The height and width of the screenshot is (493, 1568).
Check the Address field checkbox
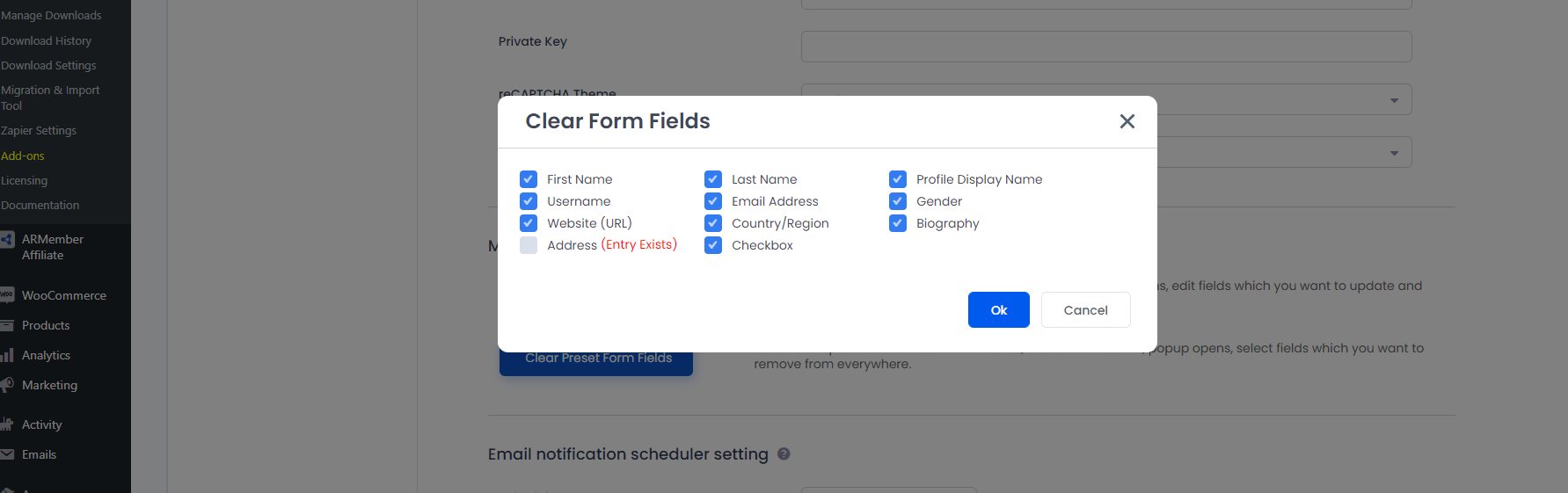529,245
